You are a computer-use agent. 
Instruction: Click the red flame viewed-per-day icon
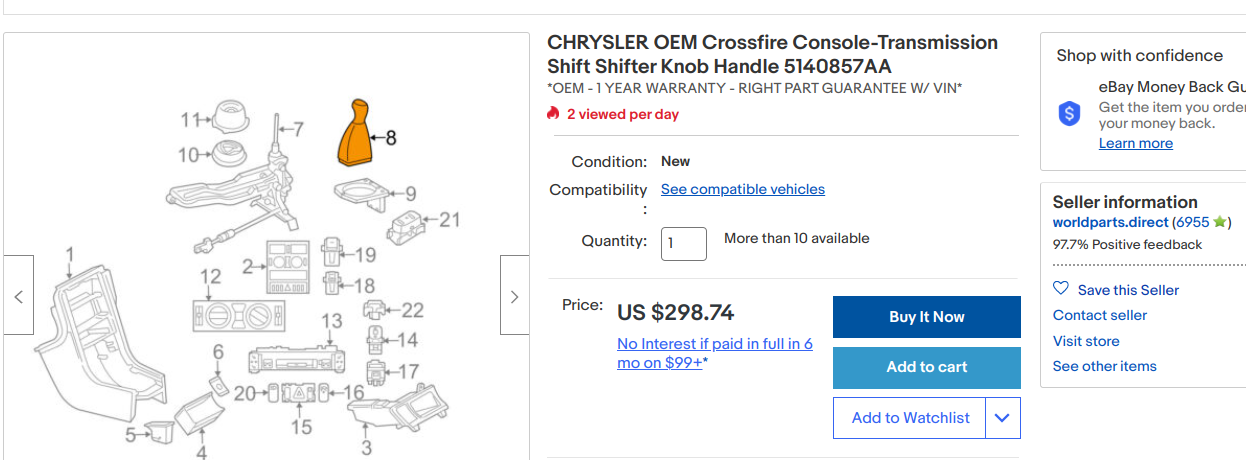tap(553, 114)
